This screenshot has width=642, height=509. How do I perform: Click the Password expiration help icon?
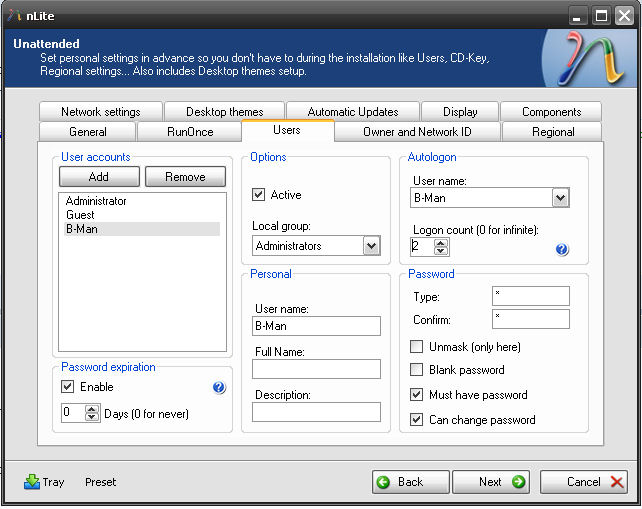point(219,387)
